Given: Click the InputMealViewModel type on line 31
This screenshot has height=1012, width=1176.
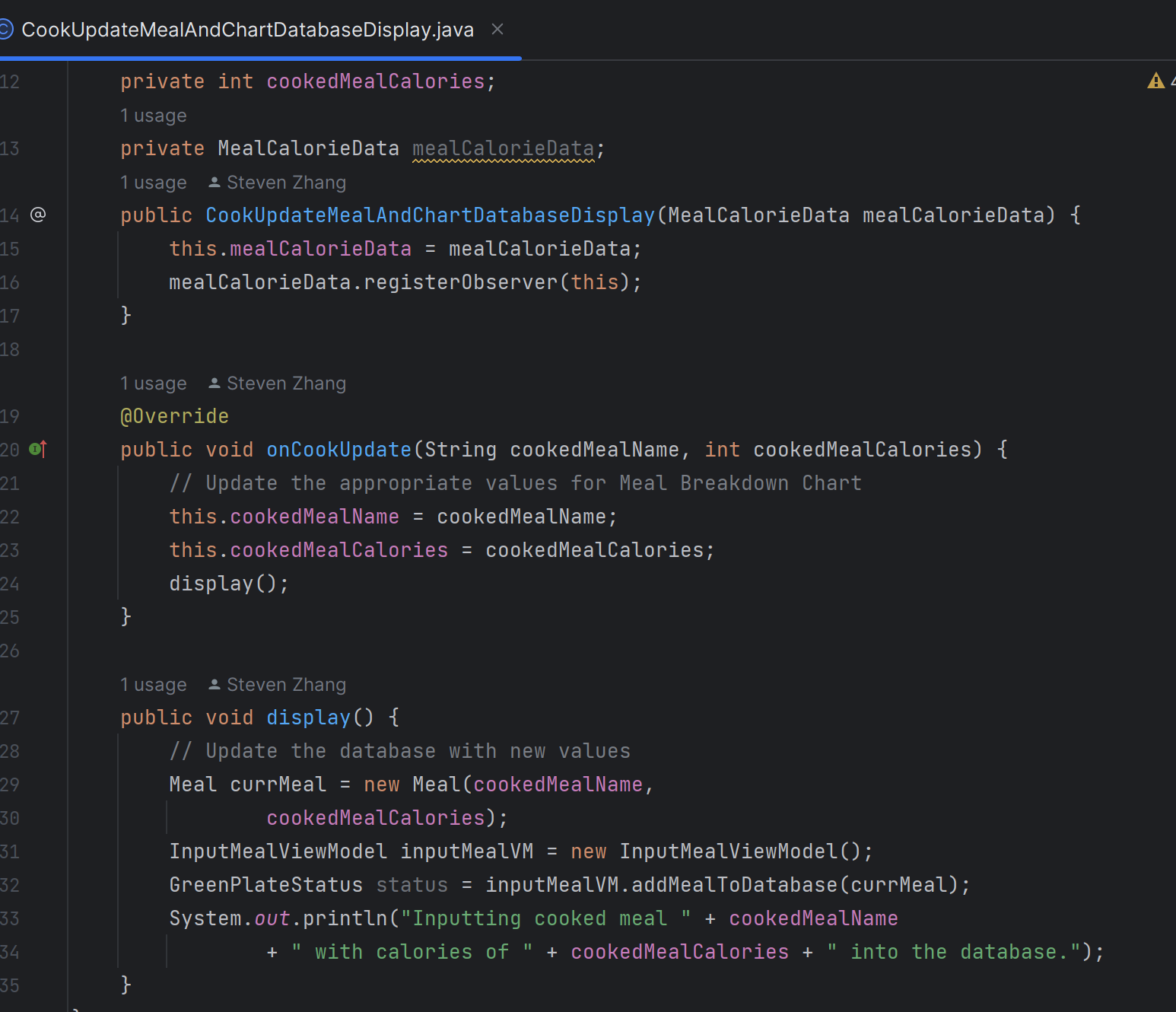Looking at the screenshot, I should 278,851.
